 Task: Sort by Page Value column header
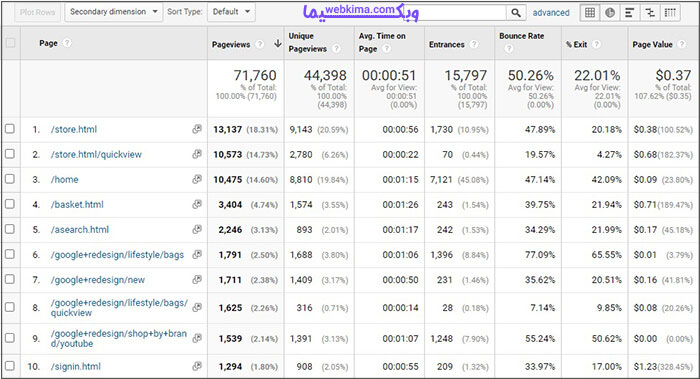(x=652, y=45)
